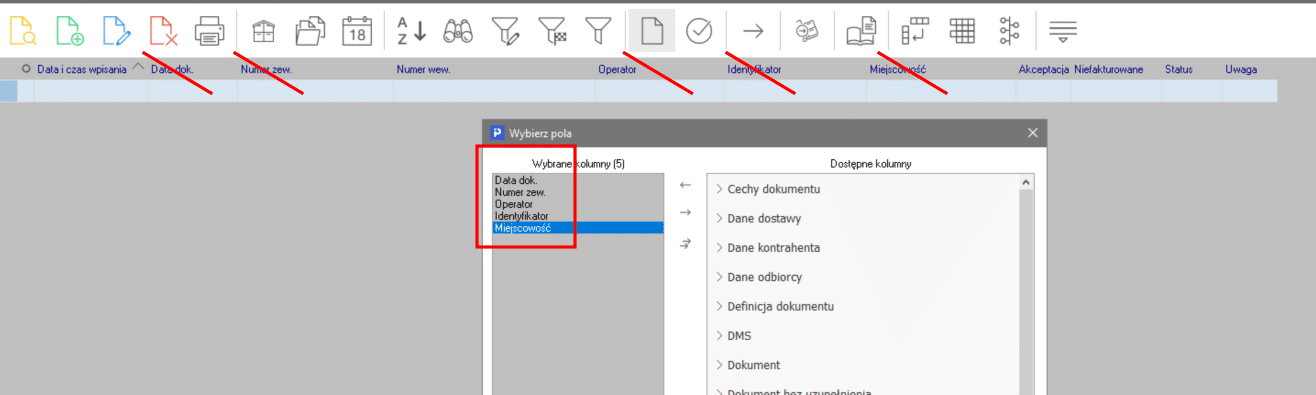
Task: Click the 'Akceptacja' column header
Action: pos(1044,70)
